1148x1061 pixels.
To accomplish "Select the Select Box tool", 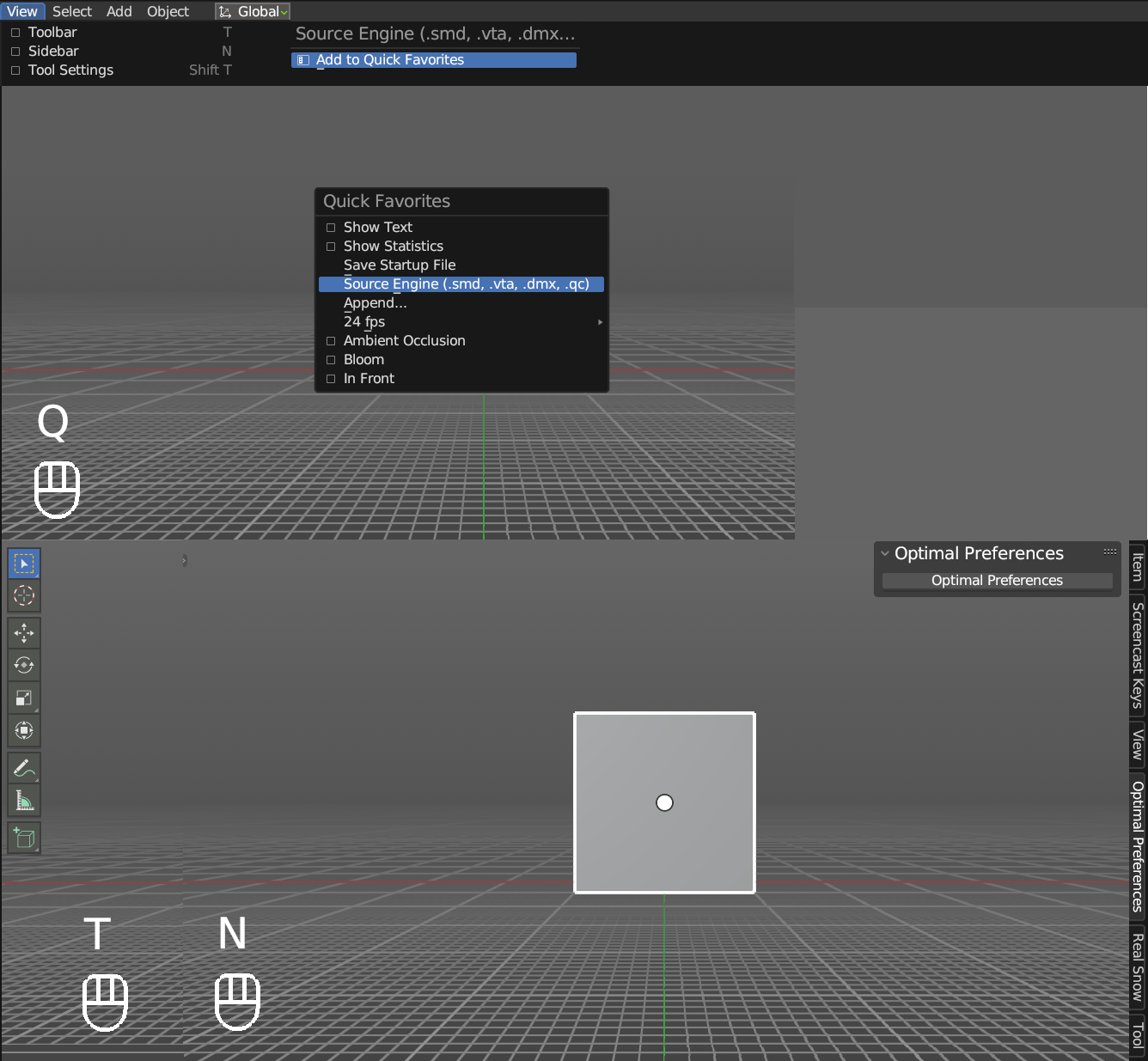I will tap(23, 563).
